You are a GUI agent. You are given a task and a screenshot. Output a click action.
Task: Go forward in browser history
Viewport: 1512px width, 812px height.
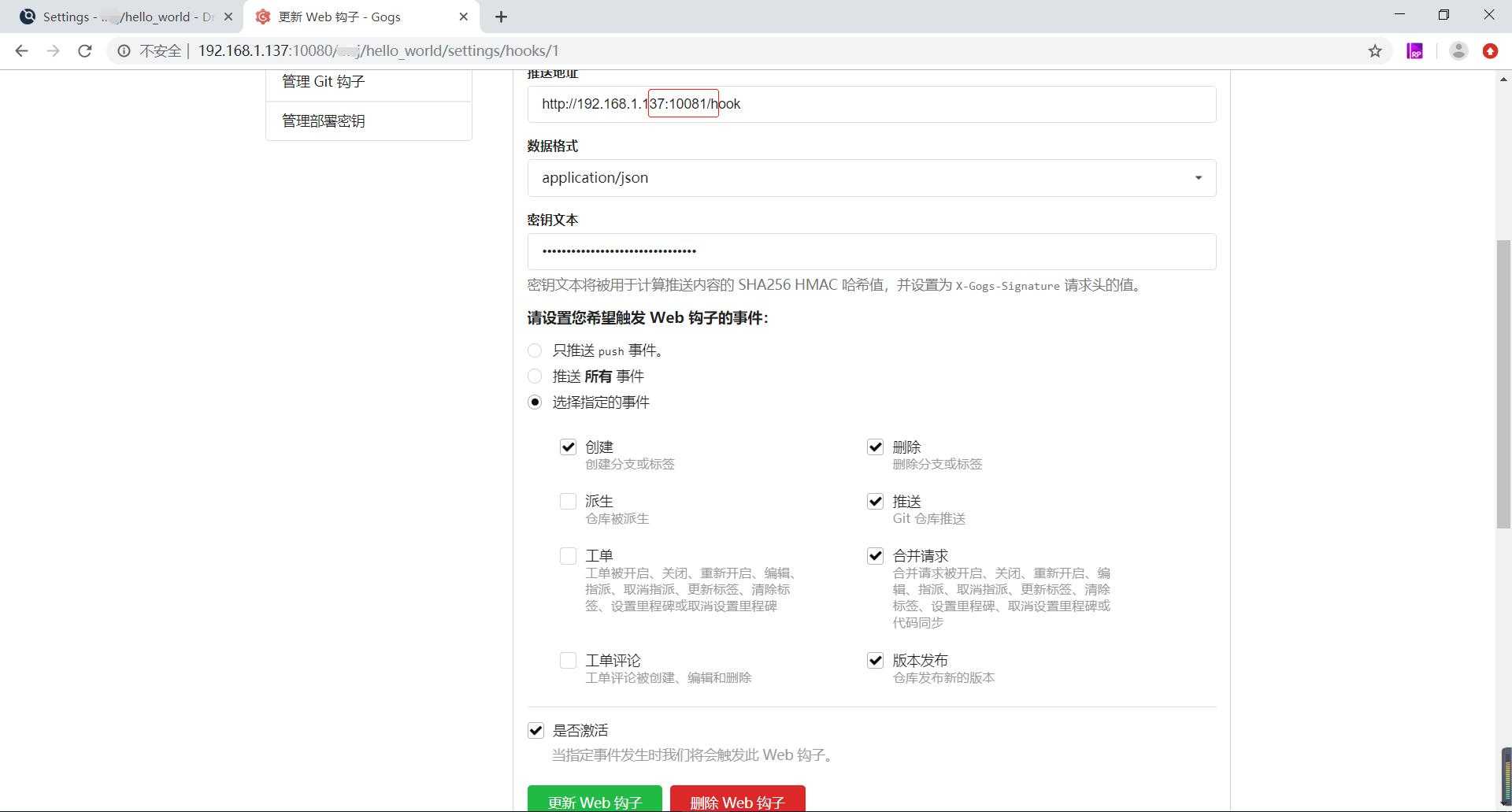tap(53, 51)
